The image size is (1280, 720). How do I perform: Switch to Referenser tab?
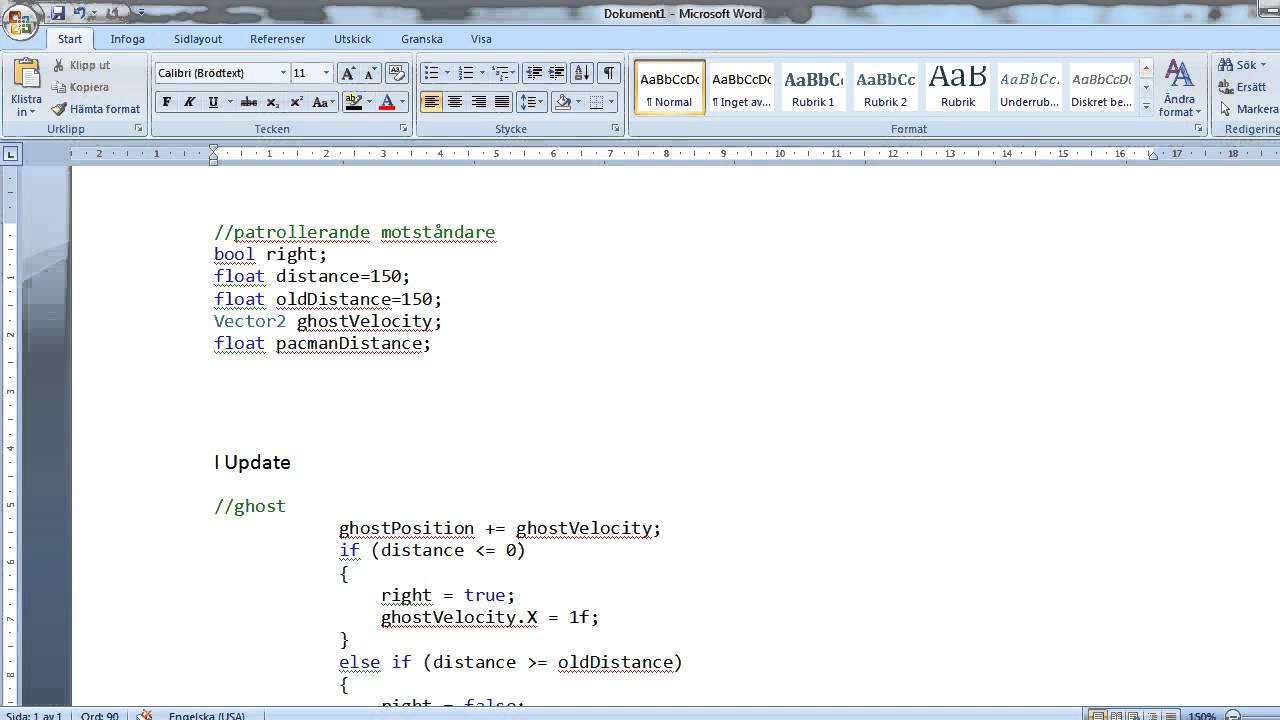[x=278, y=39]
